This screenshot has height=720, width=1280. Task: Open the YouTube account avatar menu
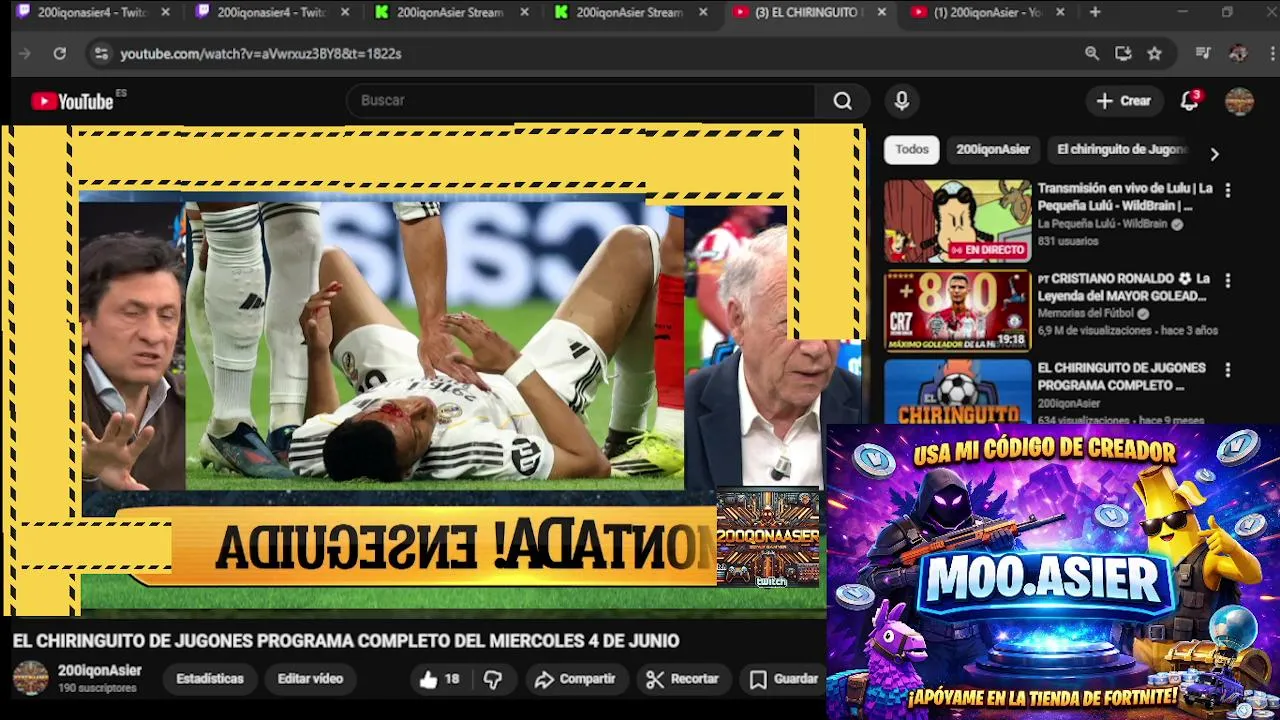click(x=1240, y=101)
